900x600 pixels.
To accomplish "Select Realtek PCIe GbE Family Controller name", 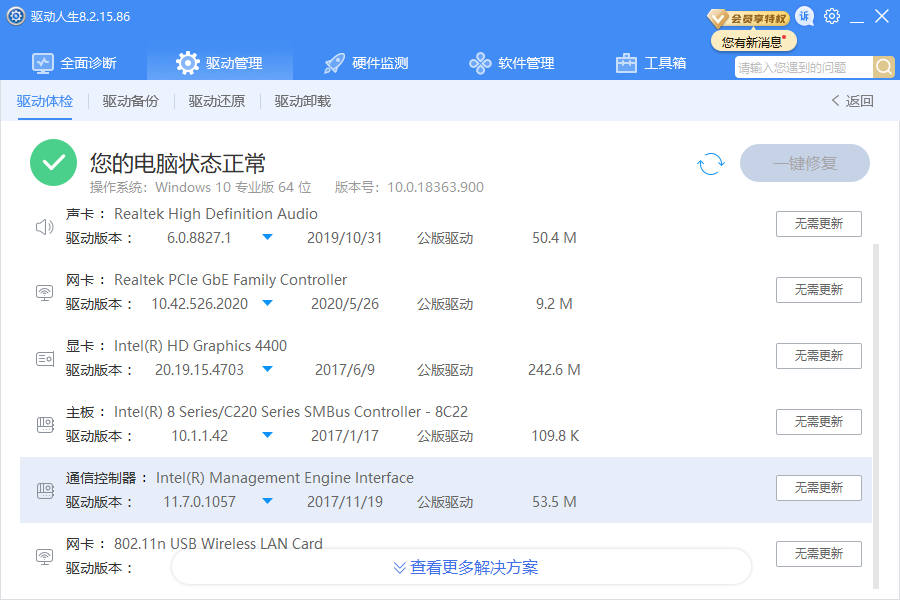I will [231, 280].
